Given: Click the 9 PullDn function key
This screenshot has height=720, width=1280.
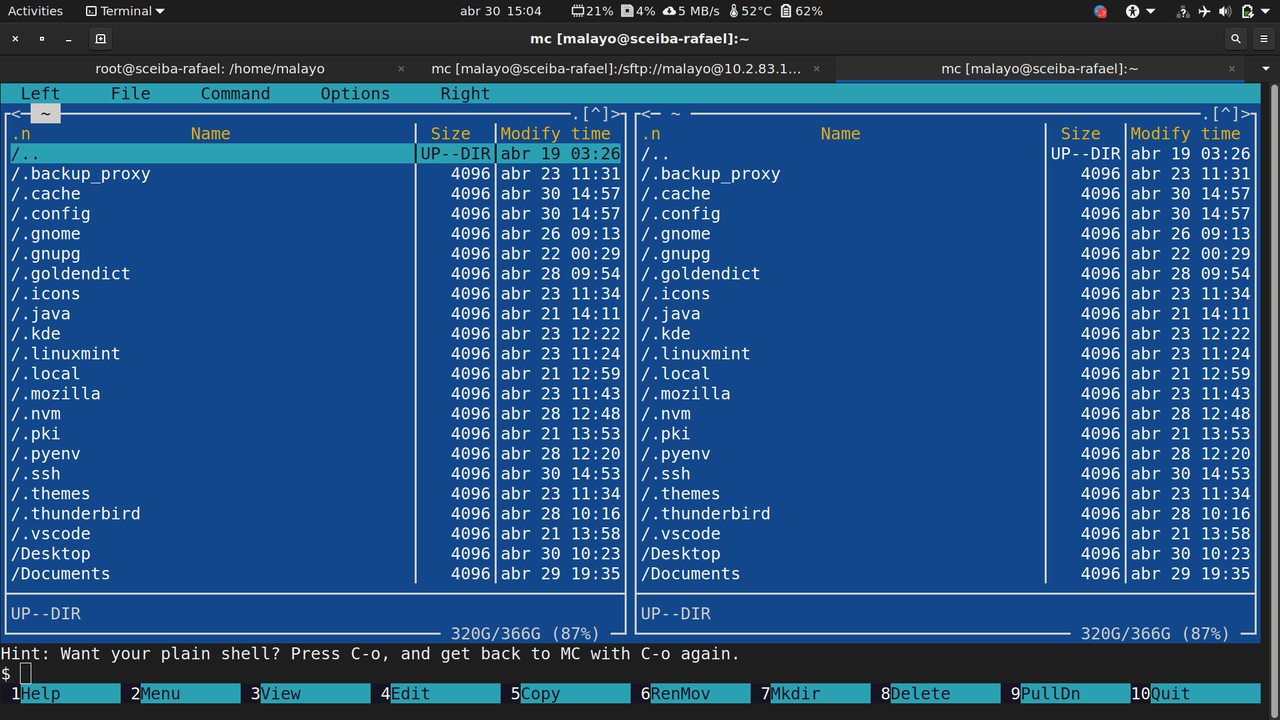Looking at the screenshot, I should pyautogui.click(x=1065, y=694).
